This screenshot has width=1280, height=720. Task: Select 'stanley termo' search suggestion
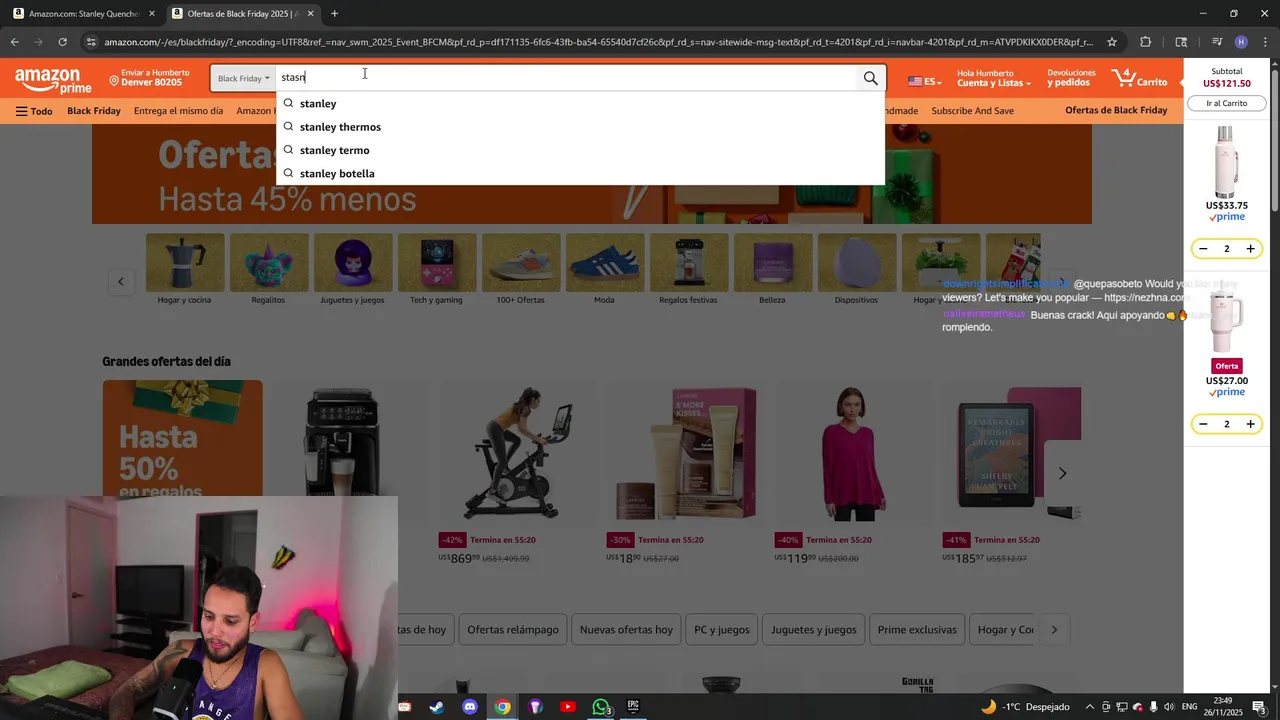(x=580, y=150)
